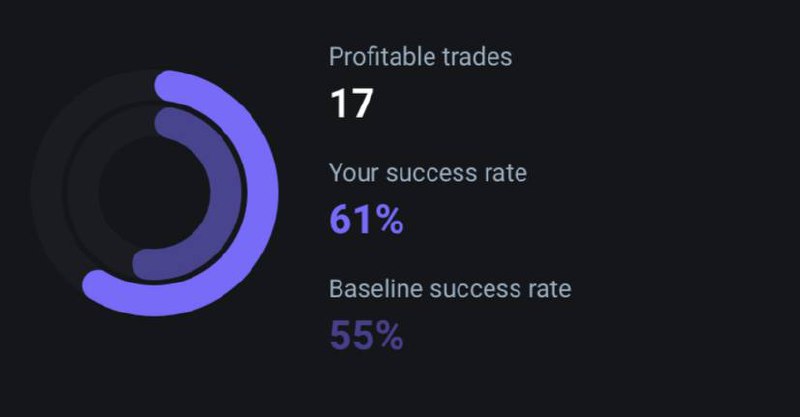The height and width of the screenshot is (417, 800).
Task: Click the "Profitable trades" label
Action: [420, 57]
